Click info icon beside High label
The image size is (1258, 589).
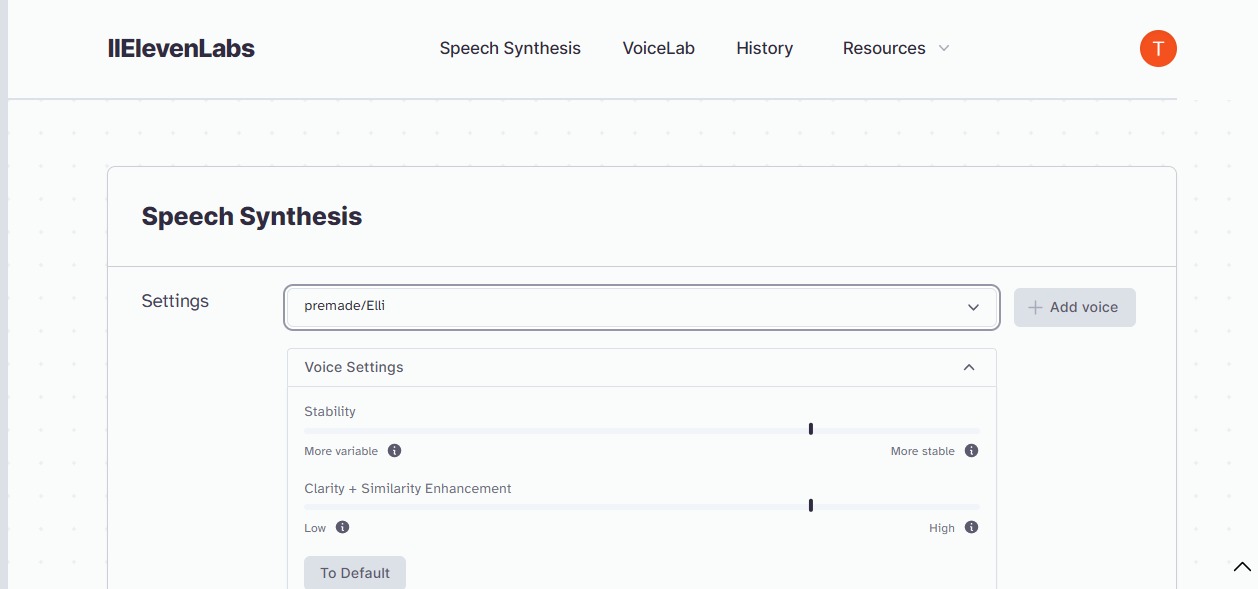pos(971,528)
